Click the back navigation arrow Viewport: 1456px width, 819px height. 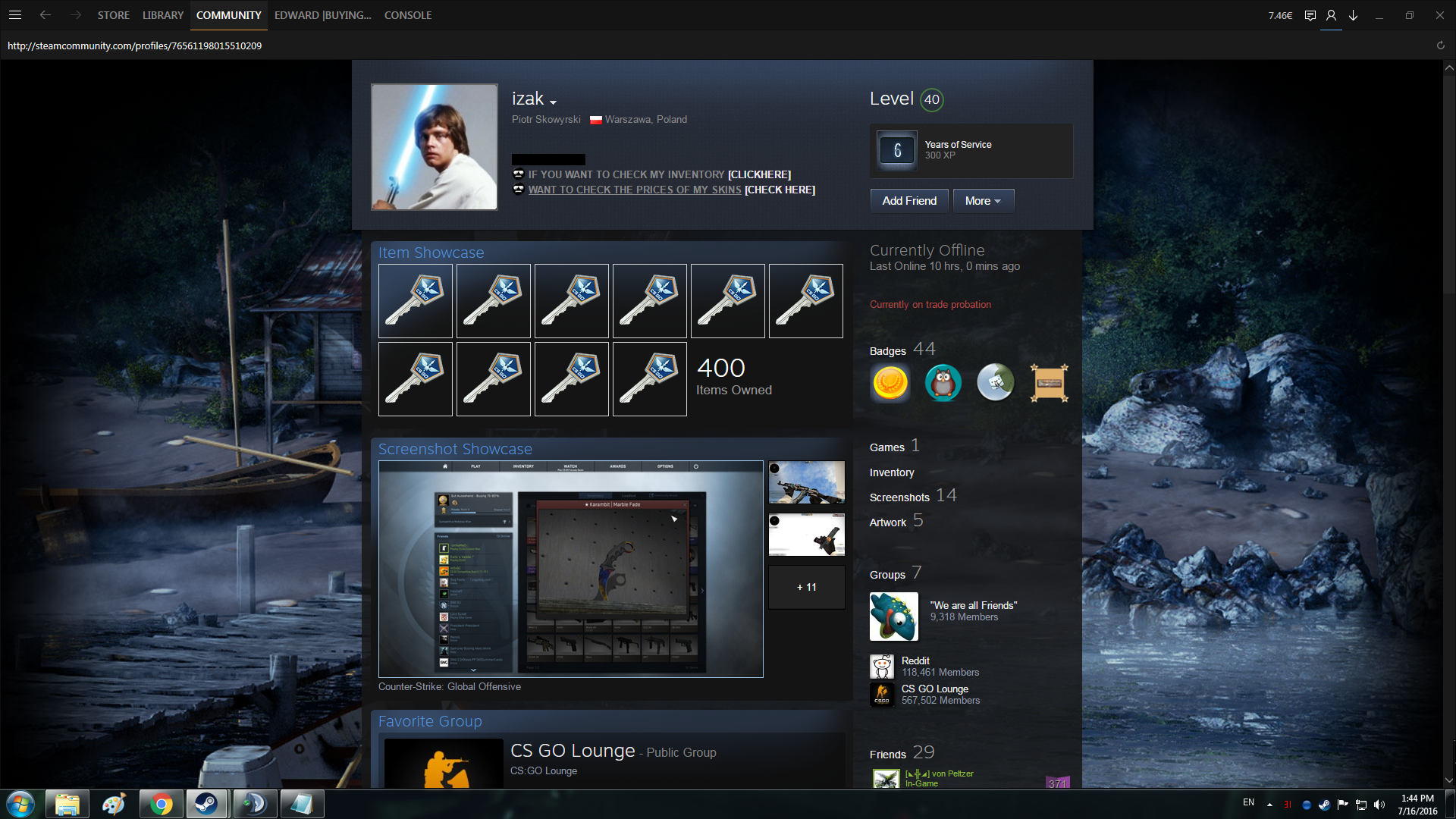[x=45, y=15]
